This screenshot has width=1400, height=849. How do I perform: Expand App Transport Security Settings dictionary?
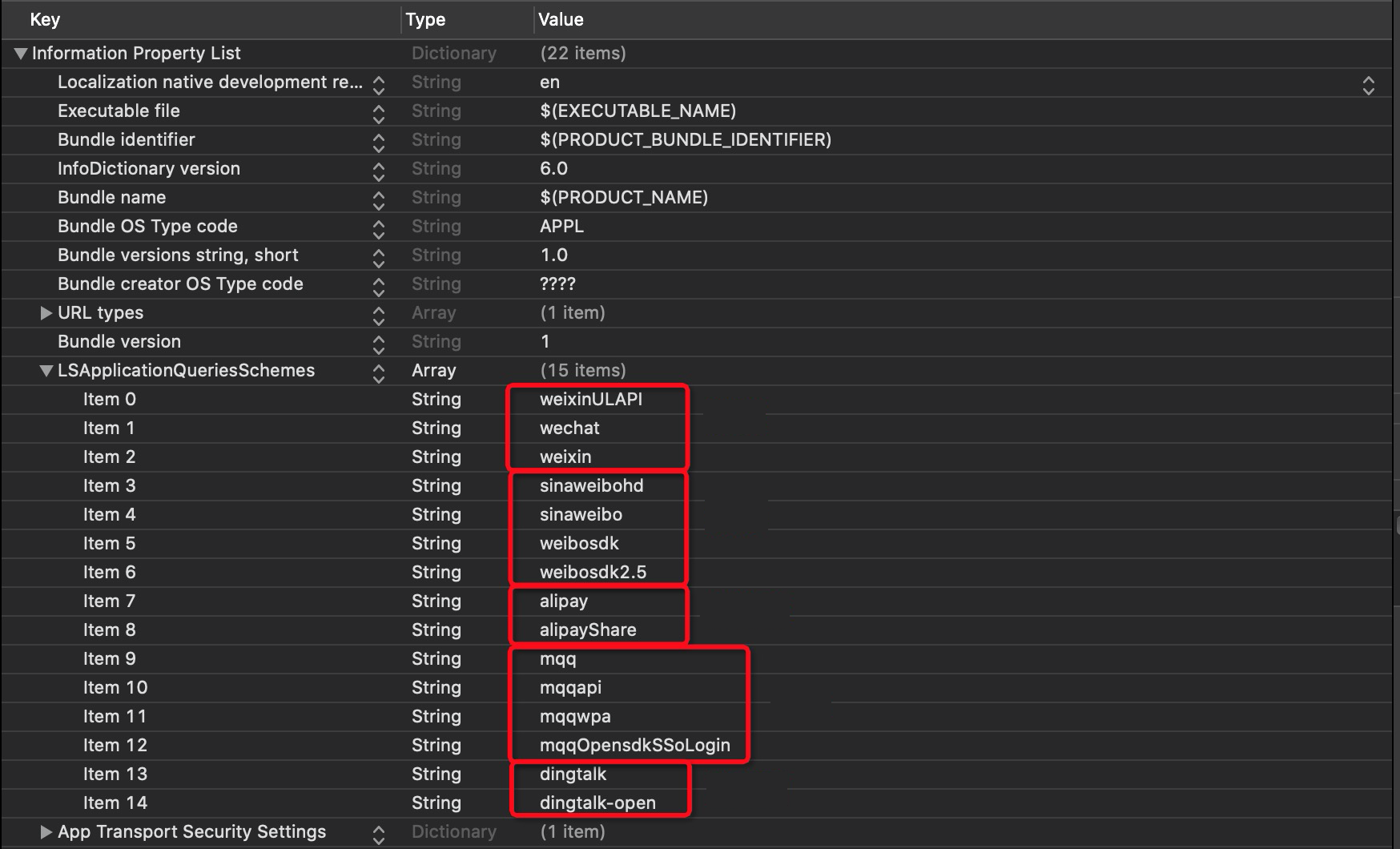pos(46,832)
